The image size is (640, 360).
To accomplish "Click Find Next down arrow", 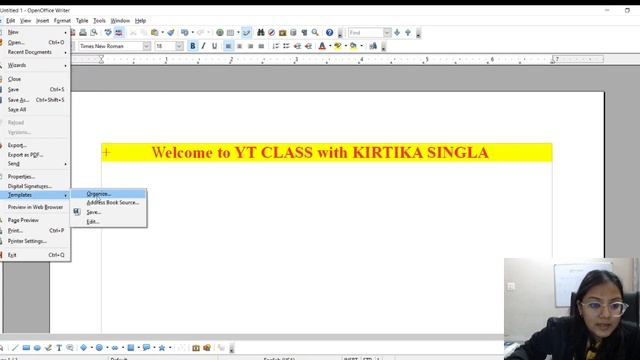I will (x=397, y=33).
